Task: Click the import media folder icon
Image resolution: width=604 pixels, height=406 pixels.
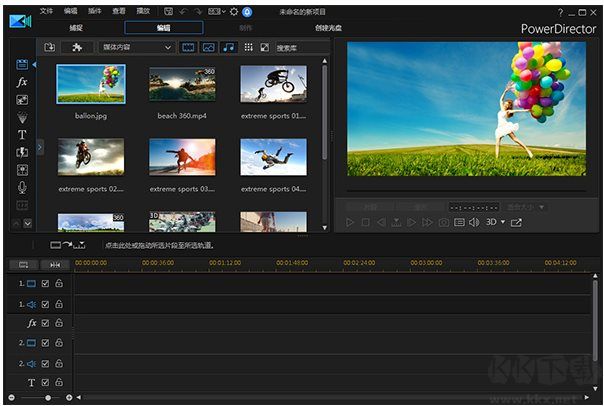Action: [x=49, y=47]
